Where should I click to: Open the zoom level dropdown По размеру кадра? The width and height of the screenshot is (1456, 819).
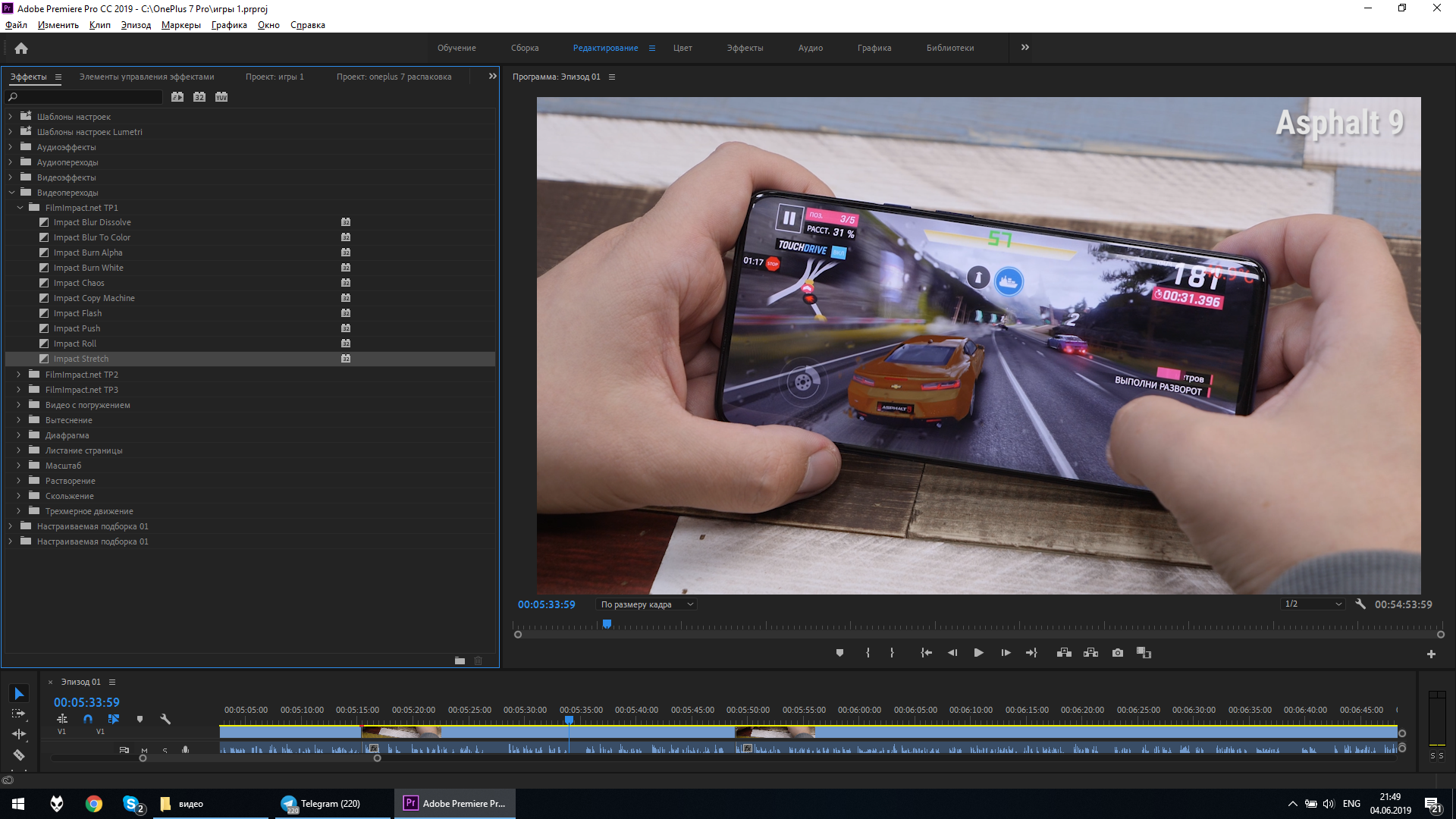click(x=647, y=604)
